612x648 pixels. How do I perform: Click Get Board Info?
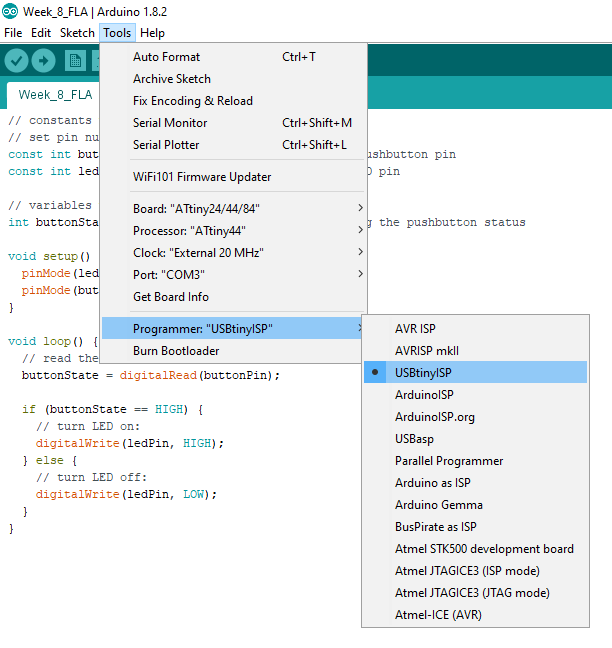(171, 296)
